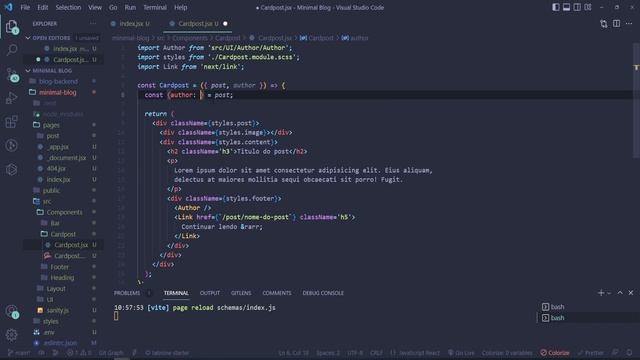
Task: Collapse the pages folder
Action: [x=51, y=125]
